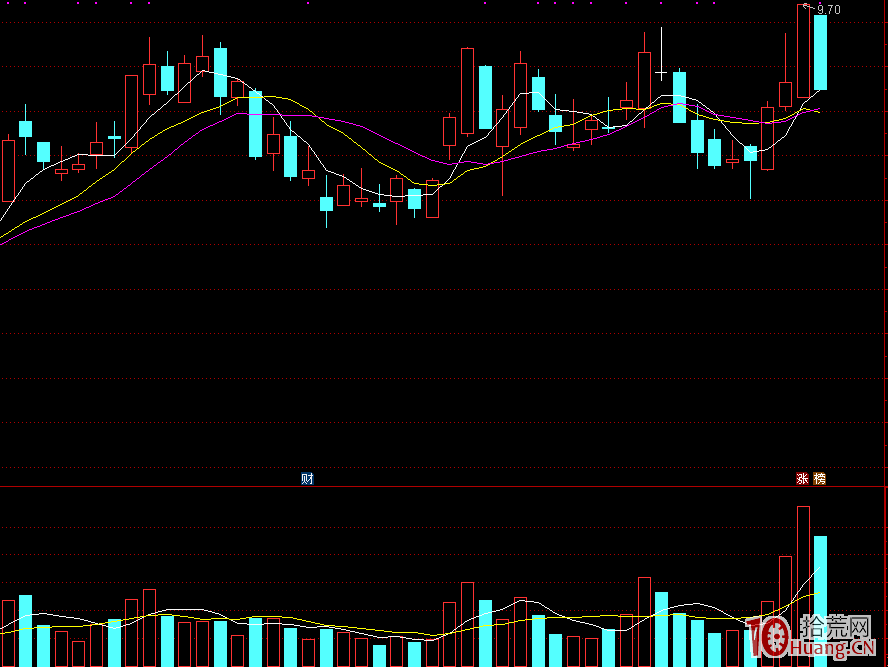This screenshot has width=888, height=667.
Task: Select the 9.70 high price label
Action: (x=829, y=10)
